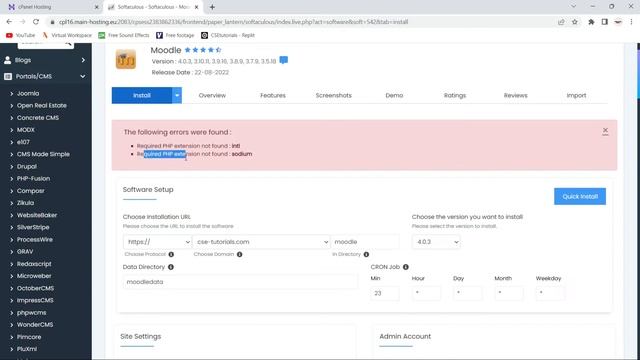640x360 pixels.
Task: Open browser extensions puzzle icon
Action: (591, 22)
